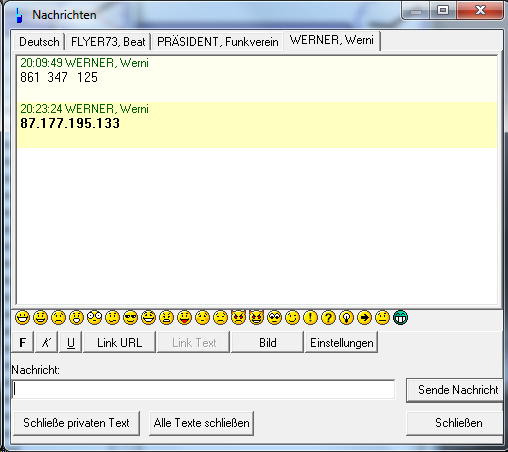This screenshot has height=452, width=508.
Task: Select the PRÄSIDENT, Funkverein tab
Action: 217,42
